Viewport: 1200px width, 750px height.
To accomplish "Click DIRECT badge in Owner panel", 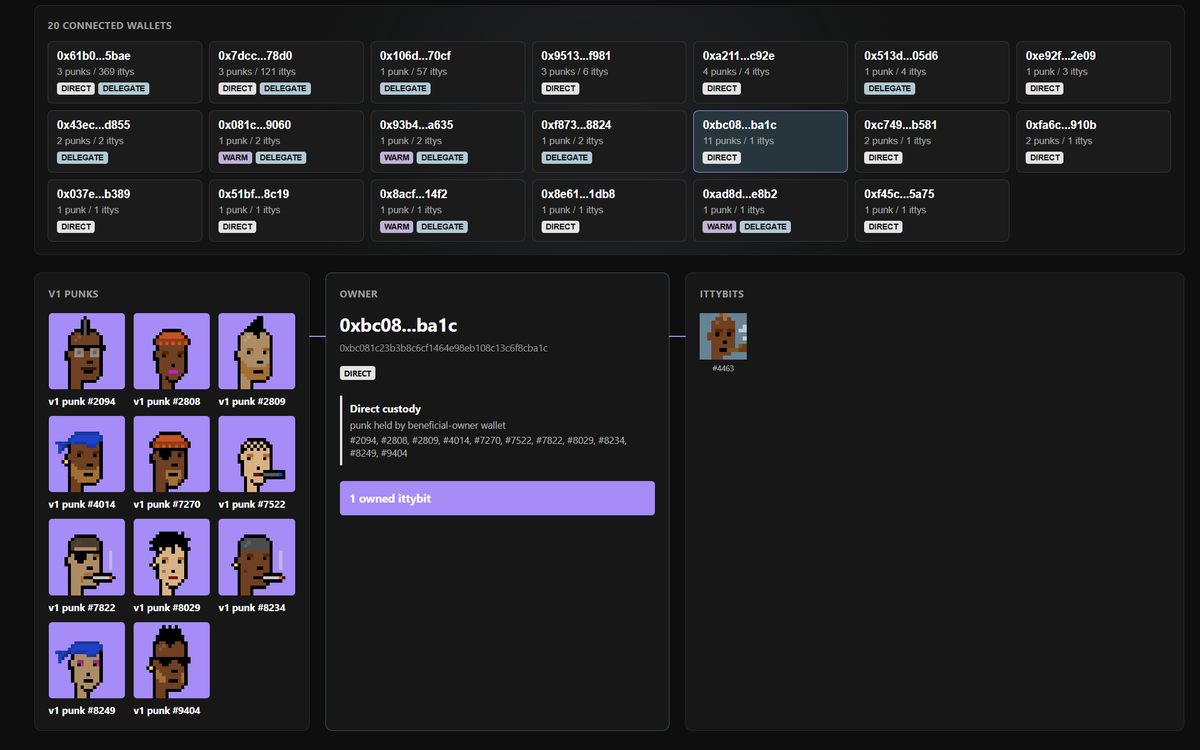I will pyautogui.click(x=357, y=373).
